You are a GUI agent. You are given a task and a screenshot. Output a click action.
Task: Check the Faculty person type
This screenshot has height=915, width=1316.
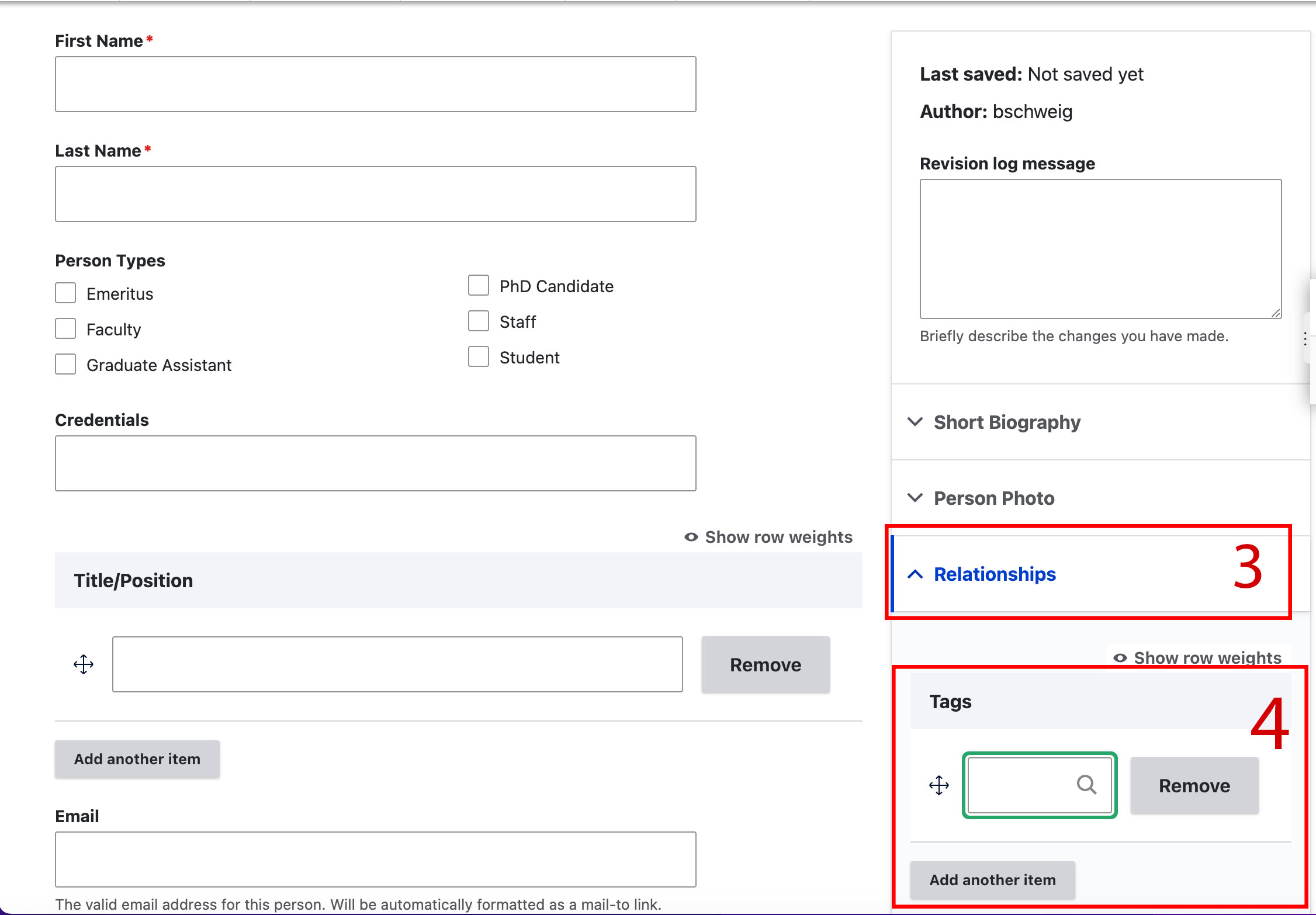65,329
